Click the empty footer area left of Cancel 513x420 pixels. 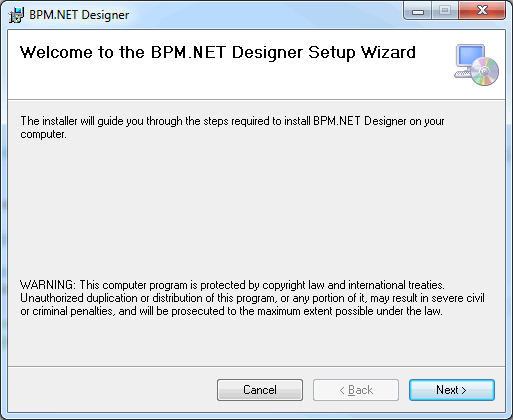tap(112, 390)
